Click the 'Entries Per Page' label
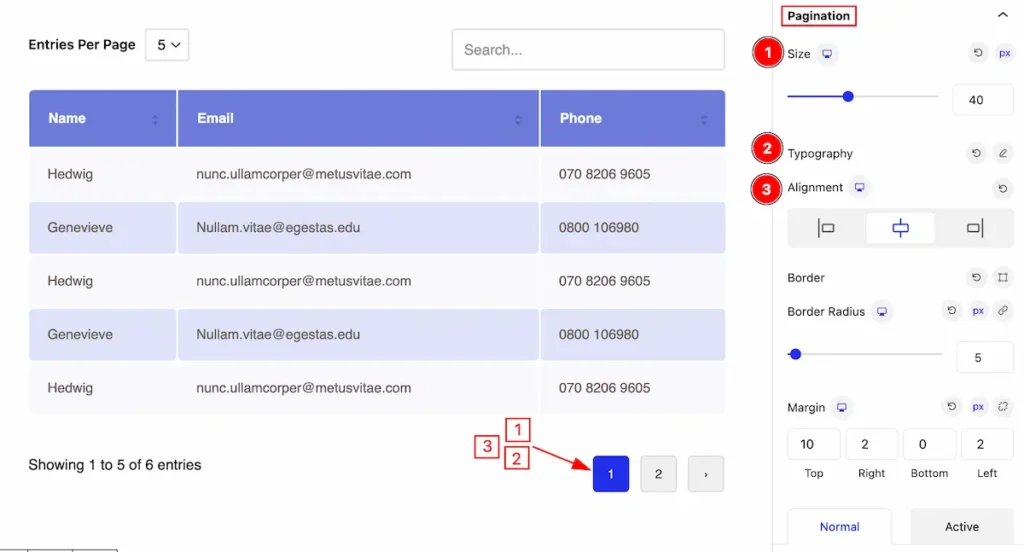 82,44
